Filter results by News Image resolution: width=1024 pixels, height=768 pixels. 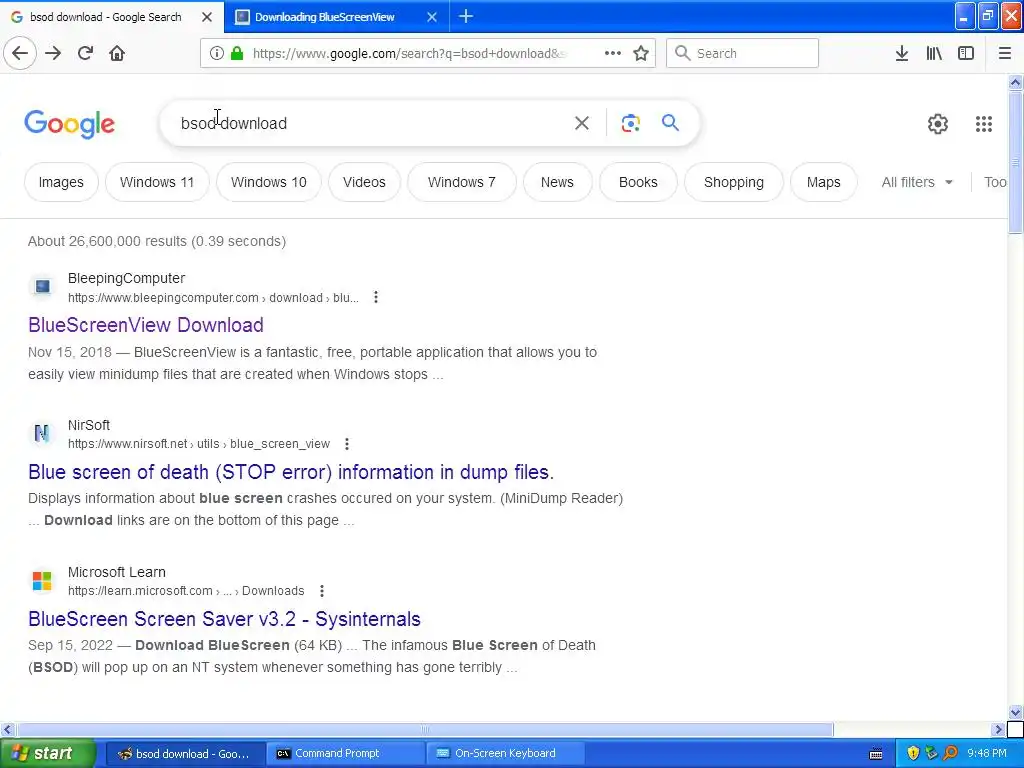pos(557,182)
